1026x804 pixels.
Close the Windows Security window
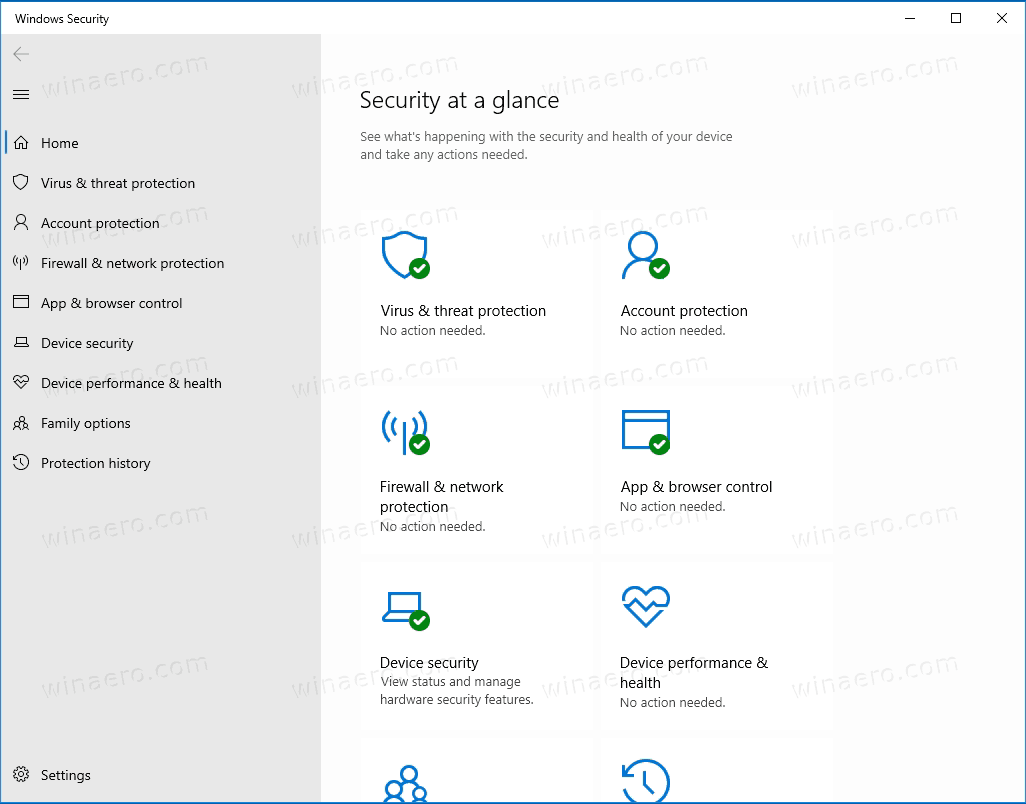(x=1002, y=18)
